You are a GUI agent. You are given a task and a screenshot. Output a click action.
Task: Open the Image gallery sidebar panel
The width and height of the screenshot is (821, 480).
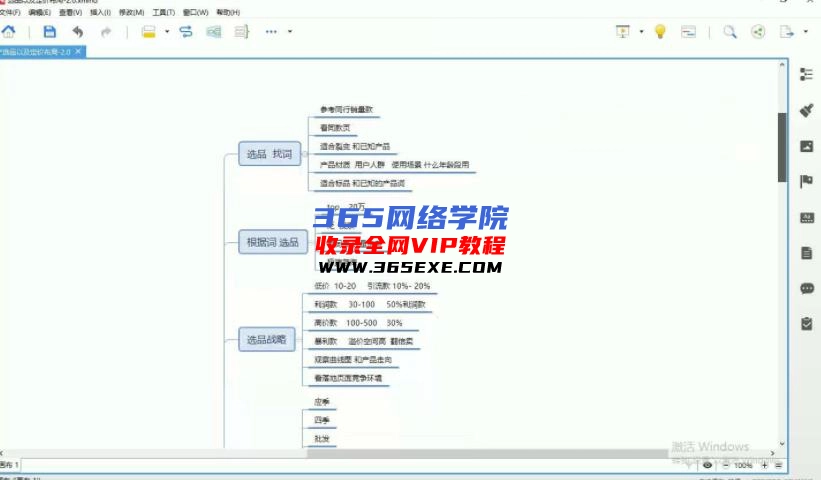pos(807,145)
